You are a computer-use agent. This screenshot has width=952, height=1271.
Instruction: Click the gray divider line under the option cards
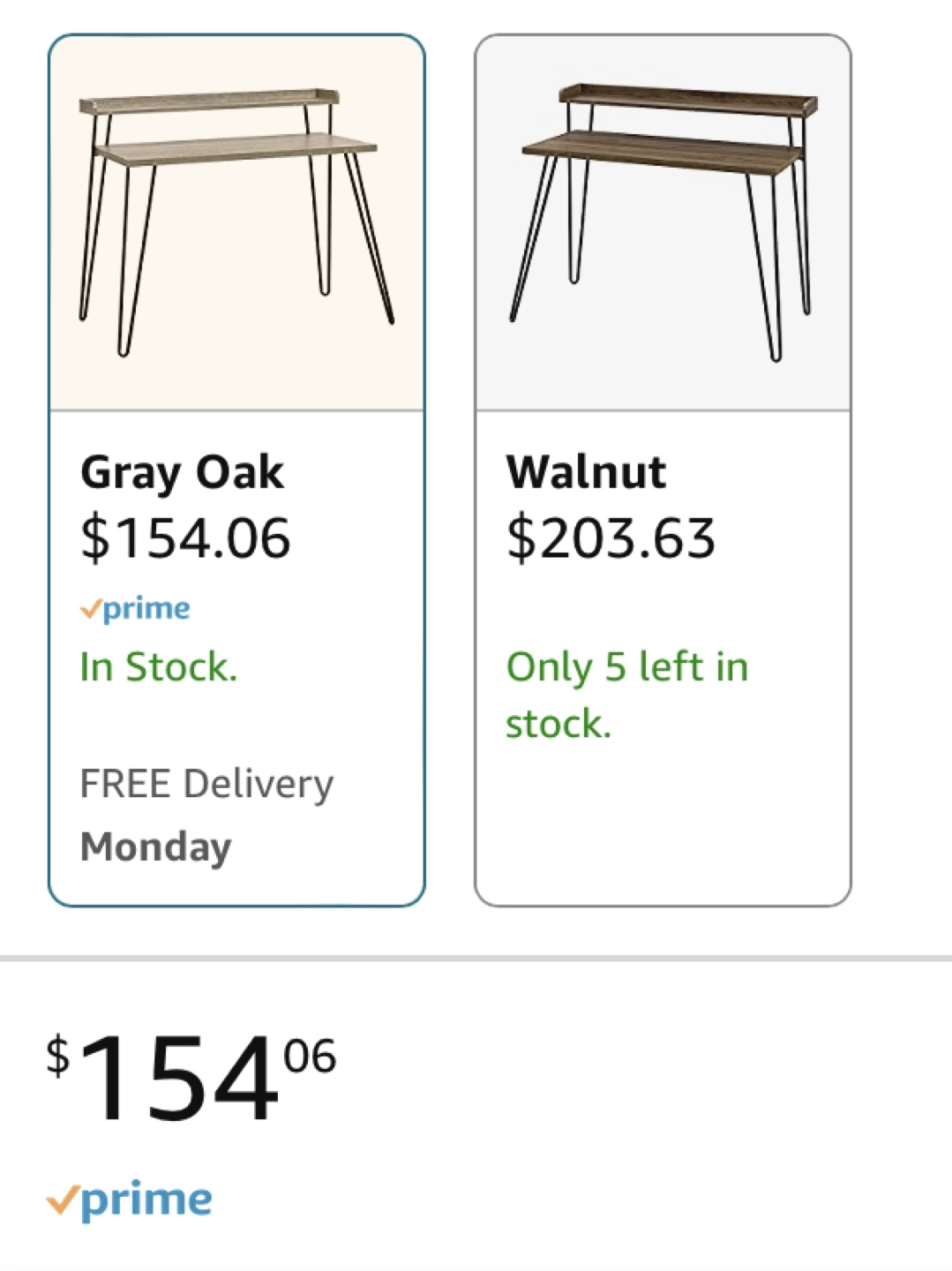click(x=476, y=958)
